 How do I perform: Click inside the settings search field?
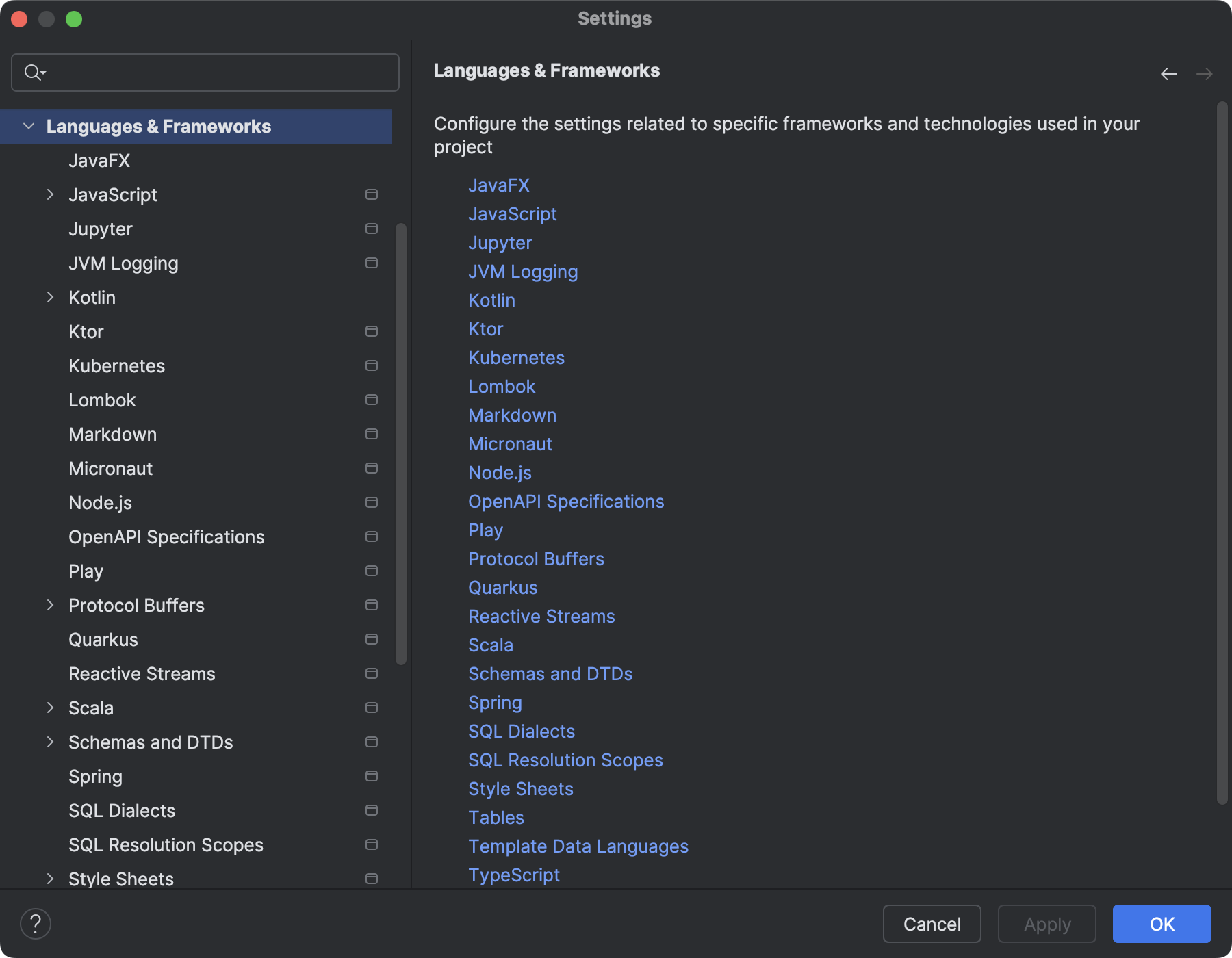coord(205,72)
